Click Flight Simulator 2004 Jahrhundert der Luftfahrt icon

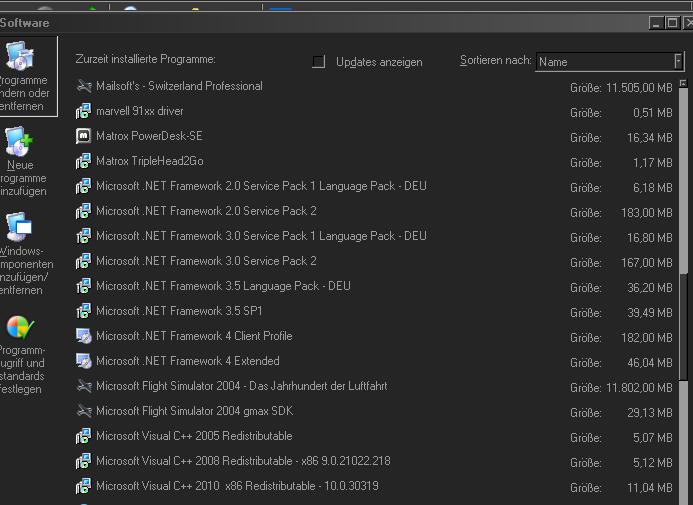84,386
